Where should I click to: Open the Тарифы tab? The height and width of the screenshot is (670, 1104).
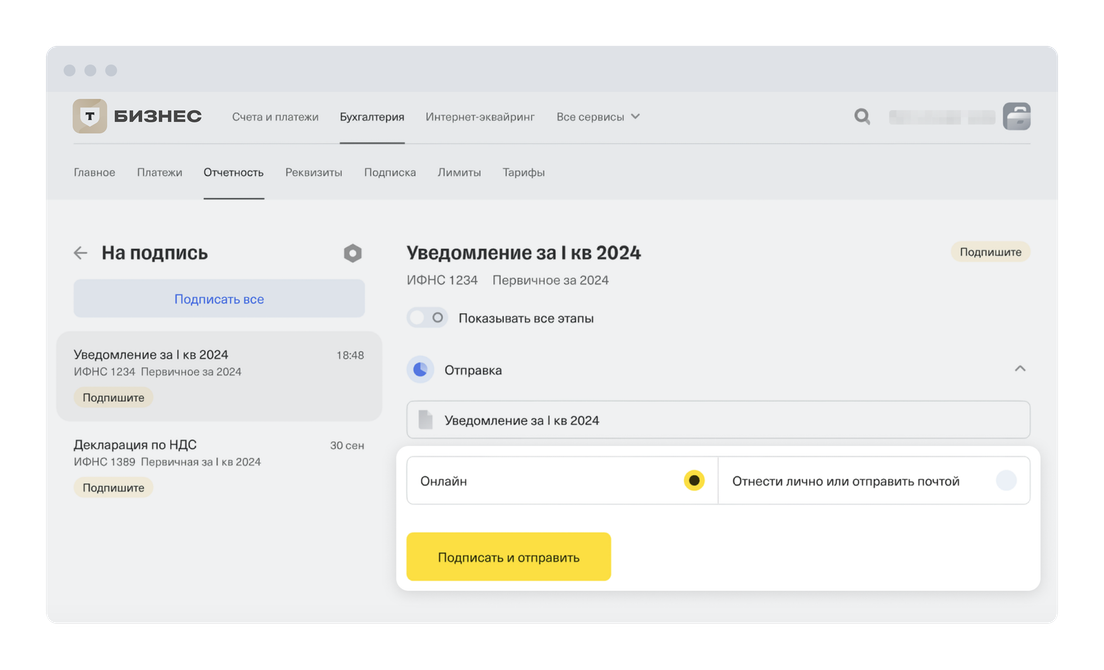pos(523,172)
